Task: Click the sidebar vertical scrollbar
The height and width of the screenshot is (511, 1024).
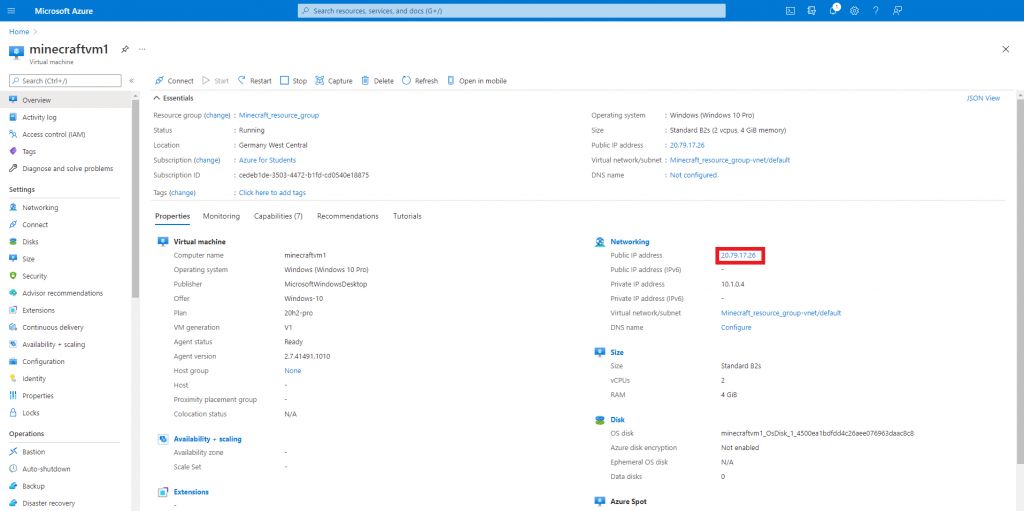Action: pyautogui.click(x=135, y=200)
